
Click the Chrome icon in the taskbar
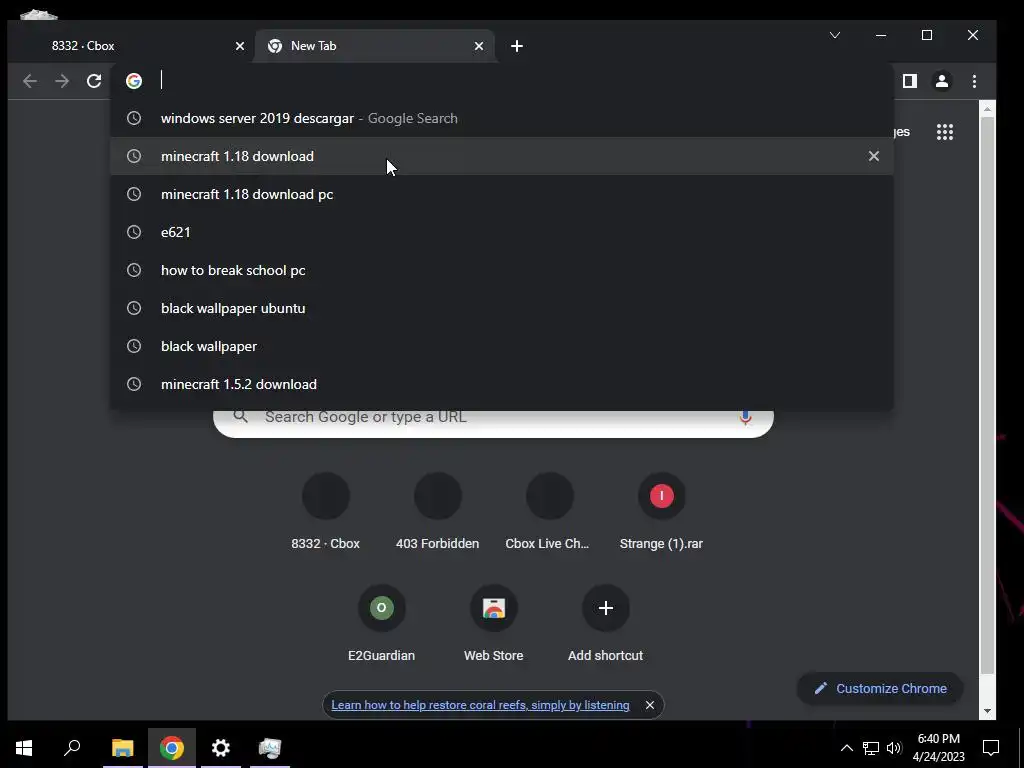click(x=172, y=748)
